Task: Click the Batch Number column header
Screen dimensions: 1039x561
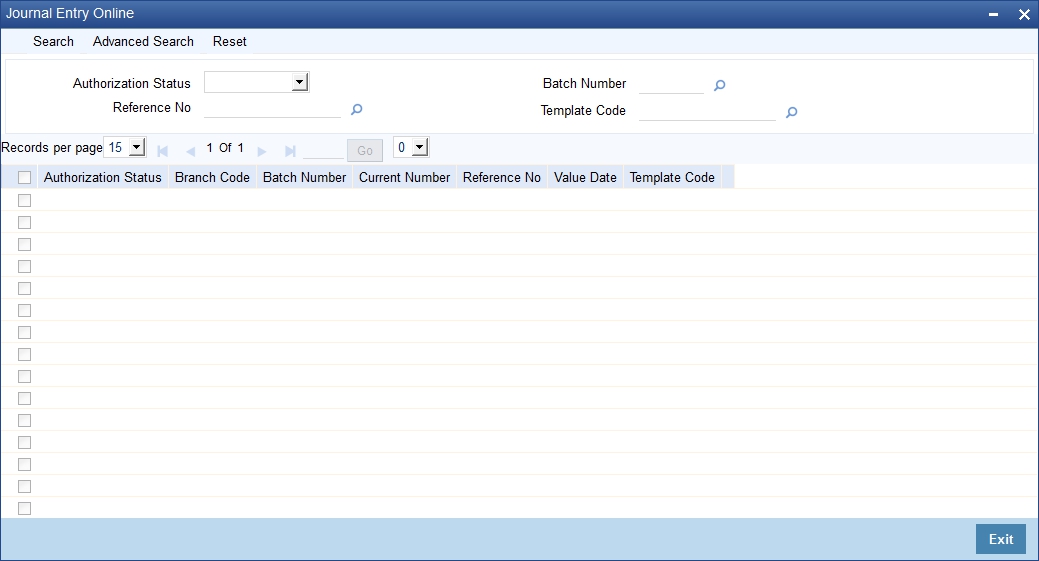Action: [x=304, y=178]
